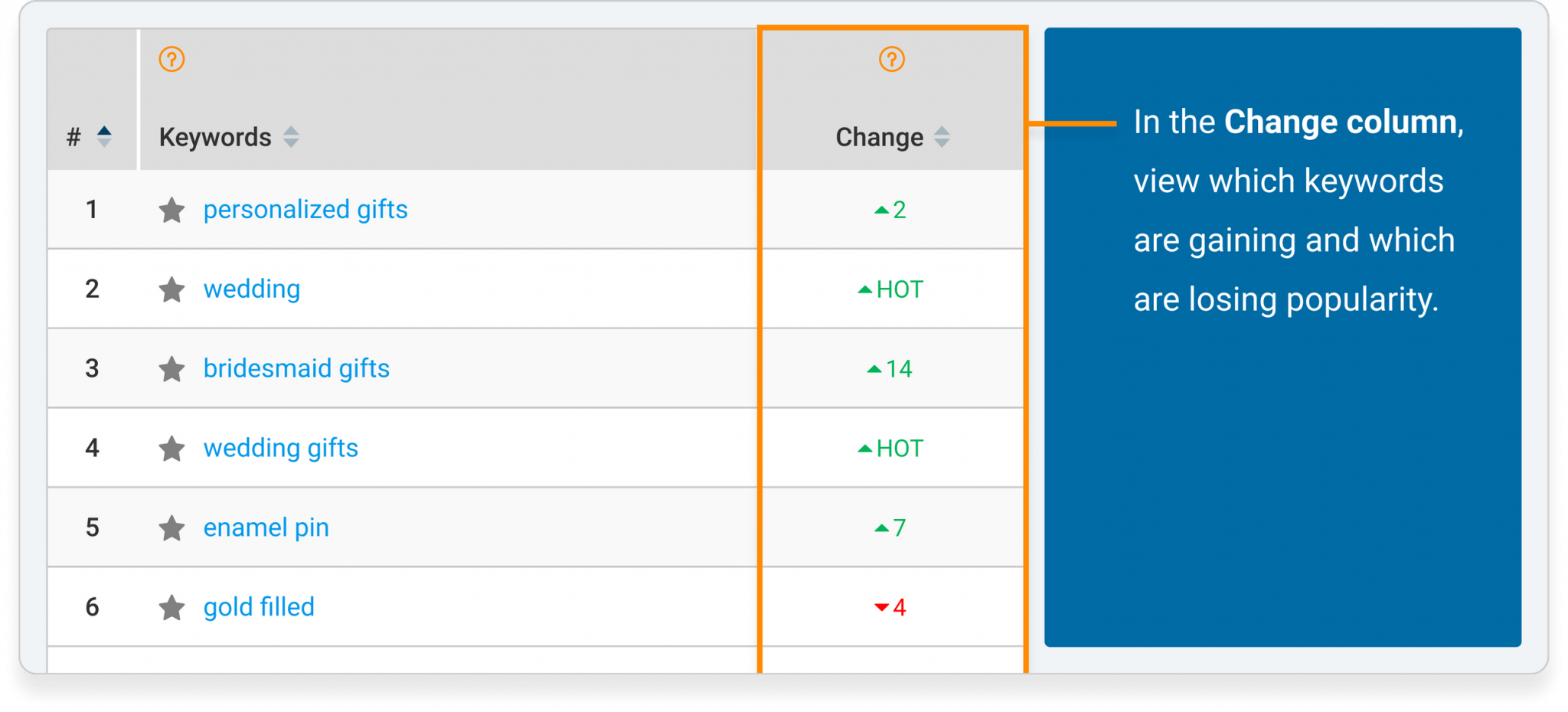Click the help icon above Change

point(891,59)
